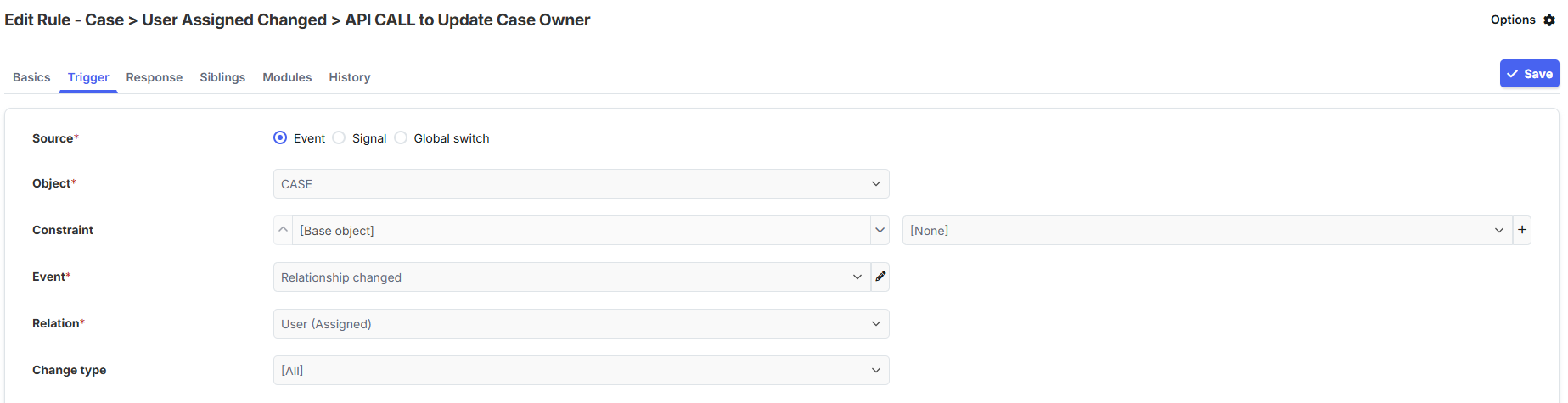Open the None constraint dropdown

[1207, 230]
